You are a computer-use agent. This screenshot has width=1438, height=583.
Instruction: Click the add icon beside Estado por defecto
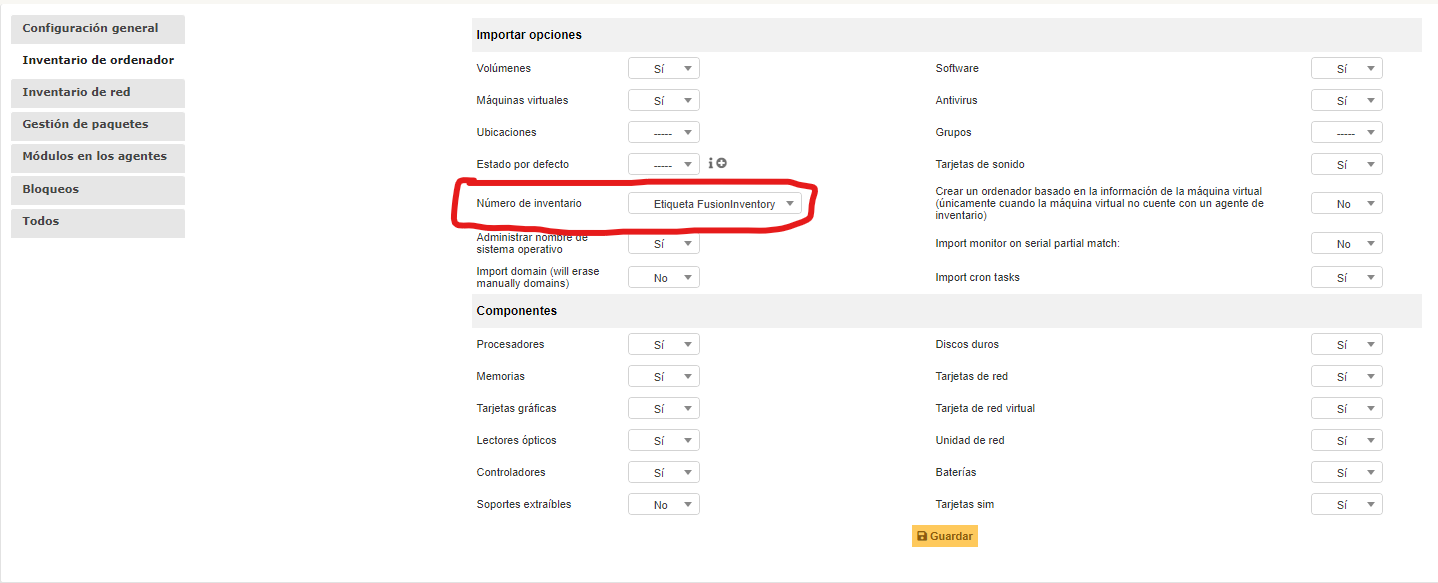tap(721, 163)
